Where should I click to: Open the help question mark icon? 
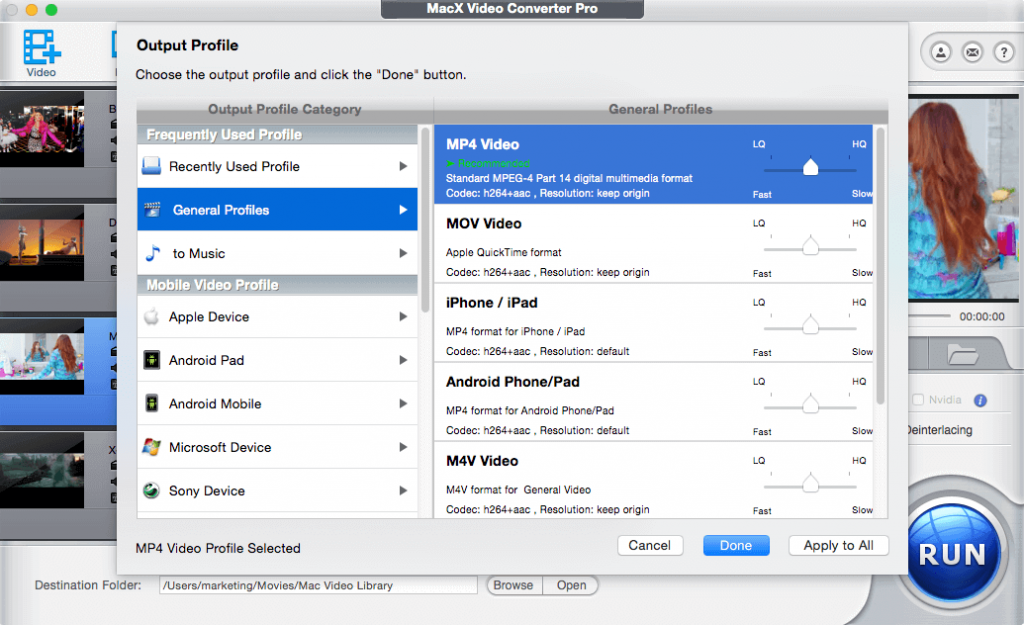pos(1004,52)
